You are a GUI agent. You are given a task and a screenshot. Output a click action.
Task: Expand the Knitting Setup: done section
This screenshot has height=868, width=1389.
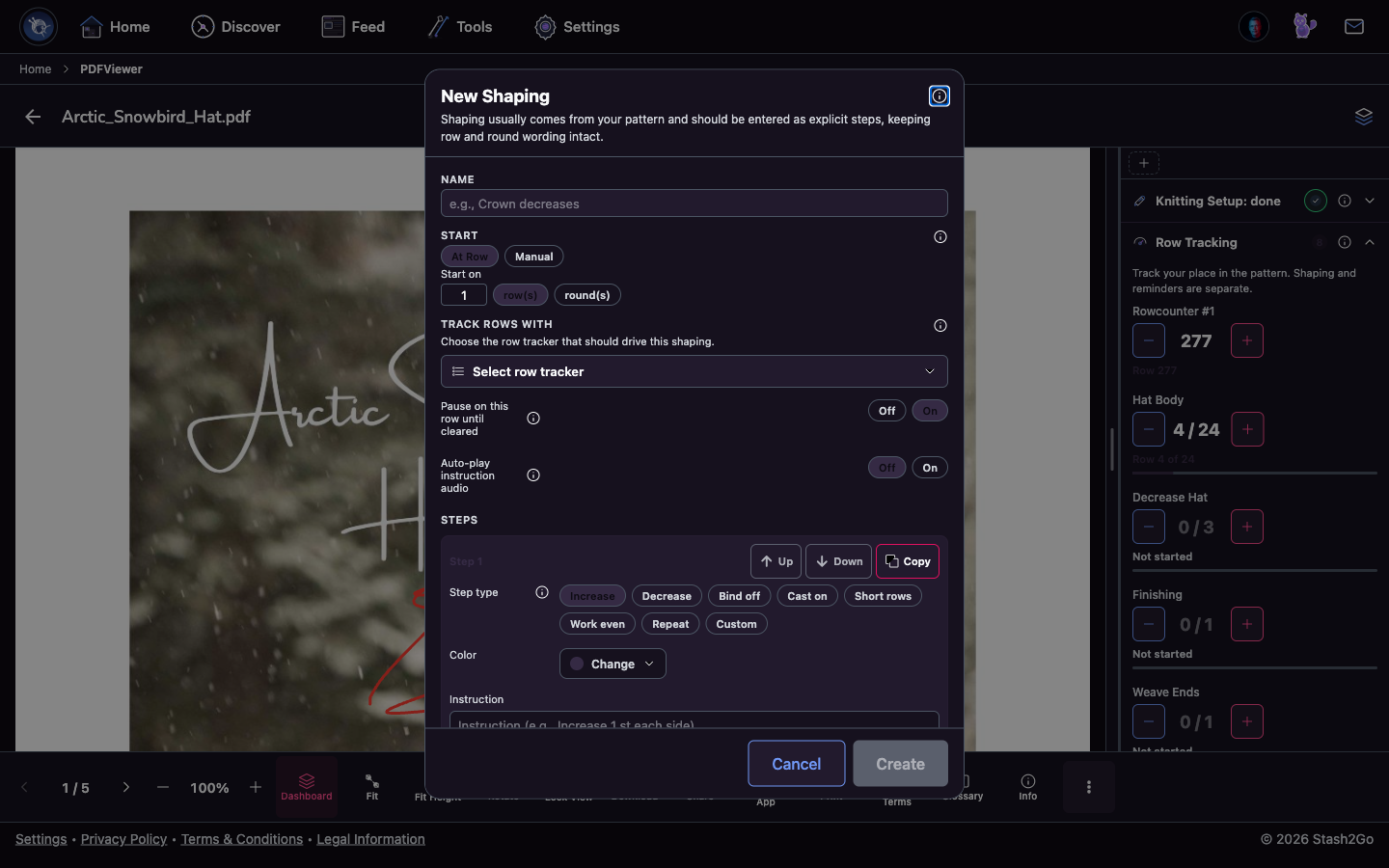1370,201
